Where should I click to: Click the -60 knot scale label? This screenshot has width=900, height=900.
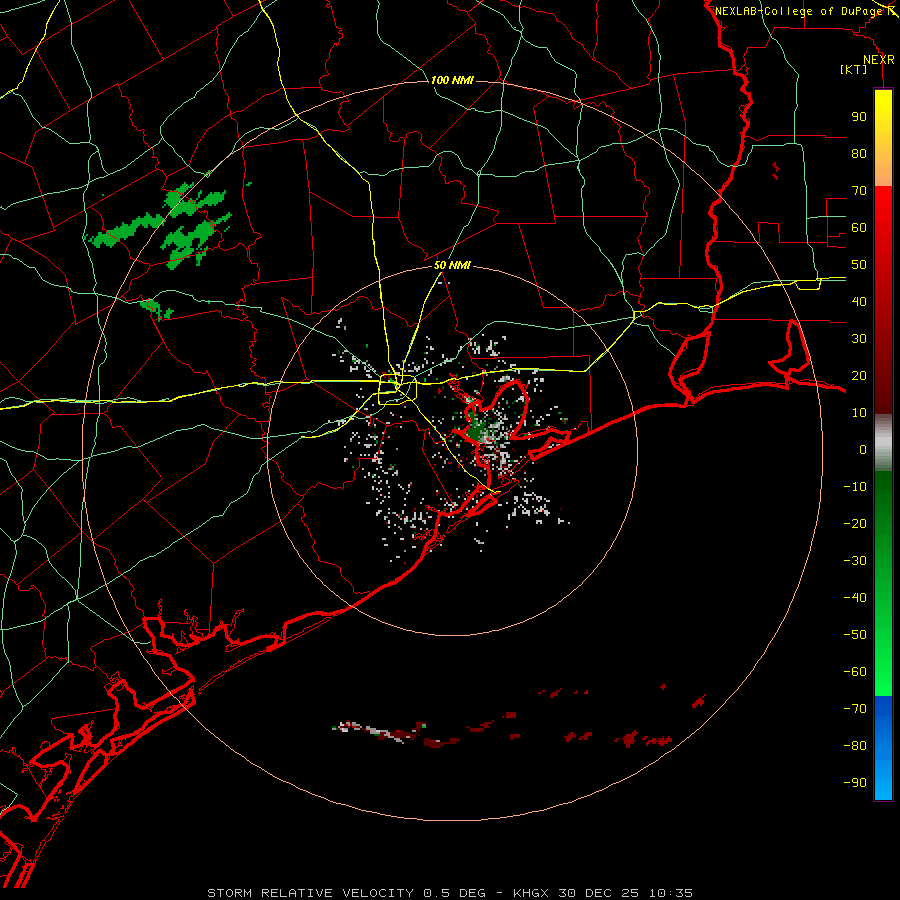855,672
